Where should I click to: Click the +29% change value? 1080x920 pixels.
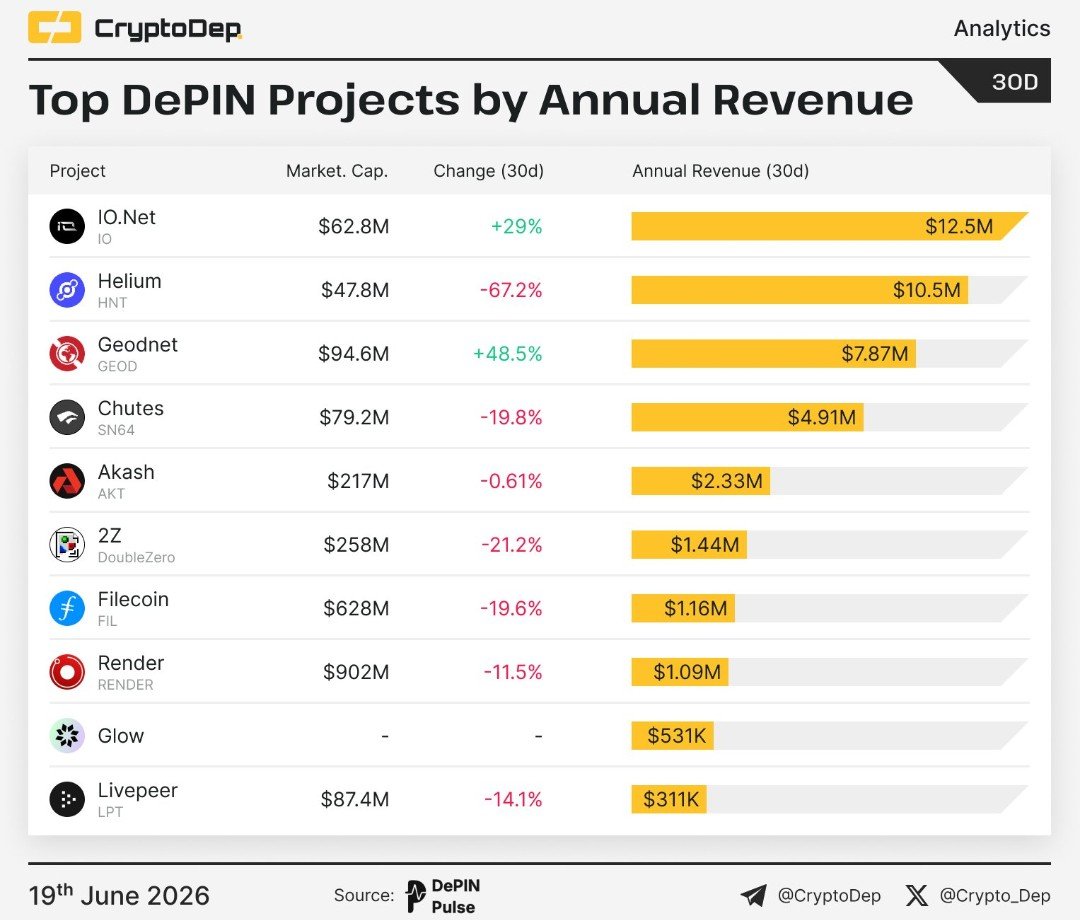[x=517, y=226]
